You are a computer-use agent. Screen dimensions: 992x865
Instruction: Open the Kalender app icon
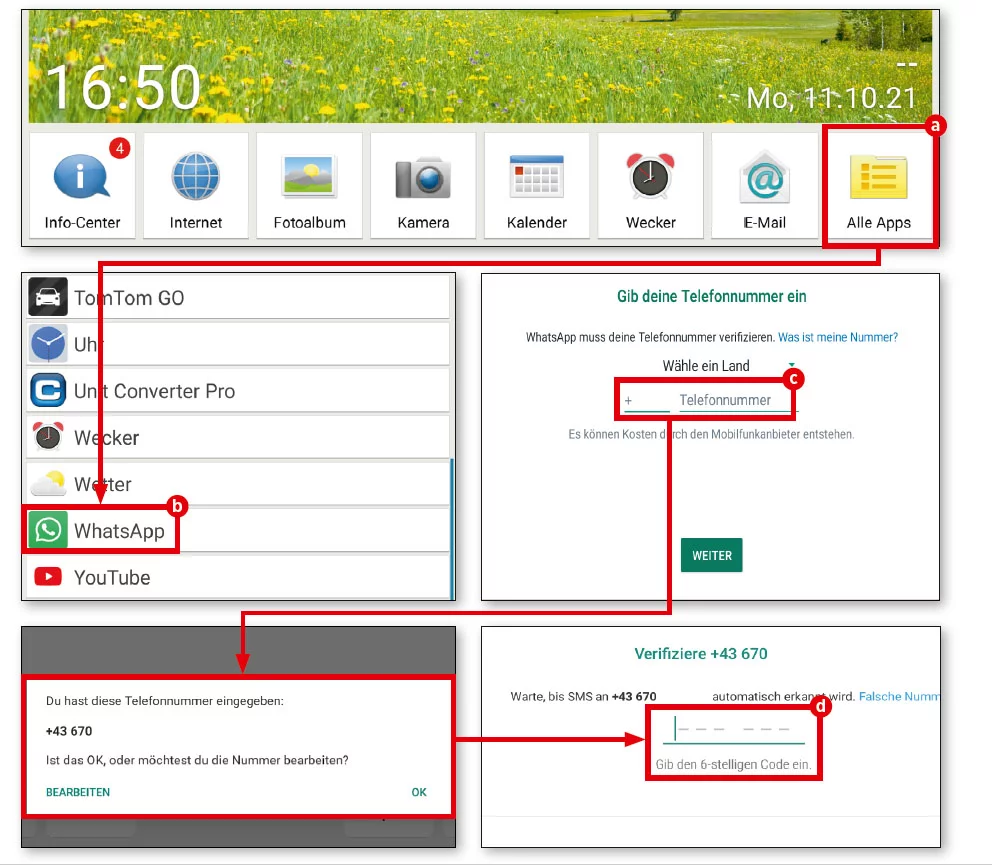[x=537, y=186]
